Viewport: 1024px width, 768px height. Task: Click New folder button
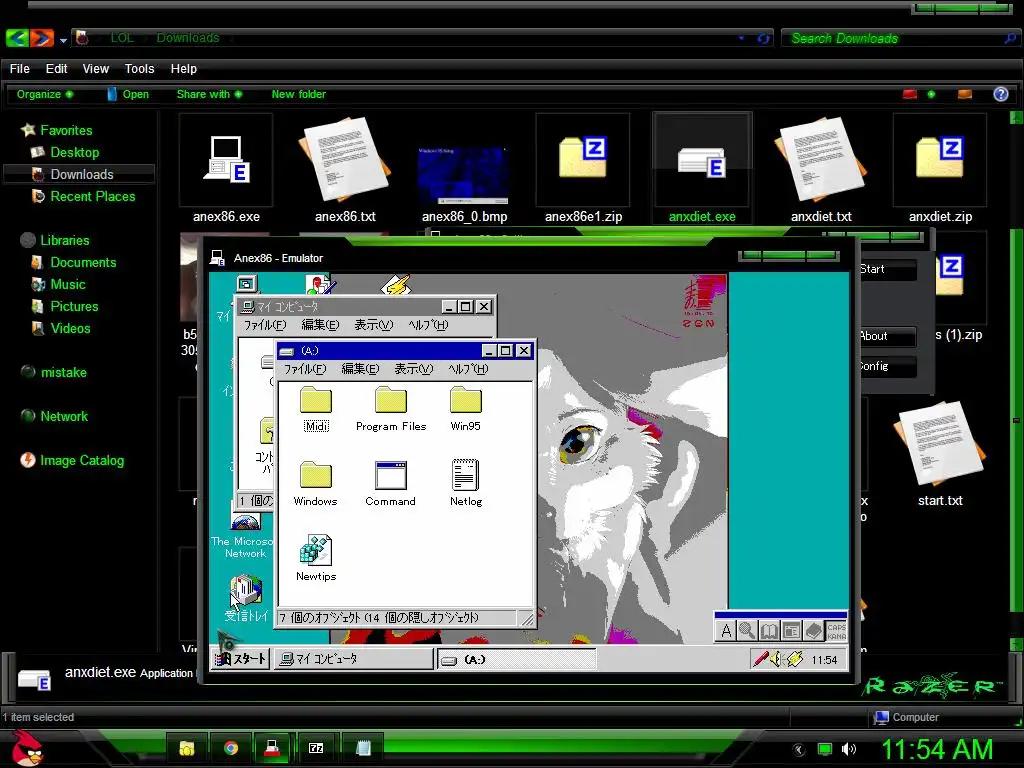click(x=298, y=94)
